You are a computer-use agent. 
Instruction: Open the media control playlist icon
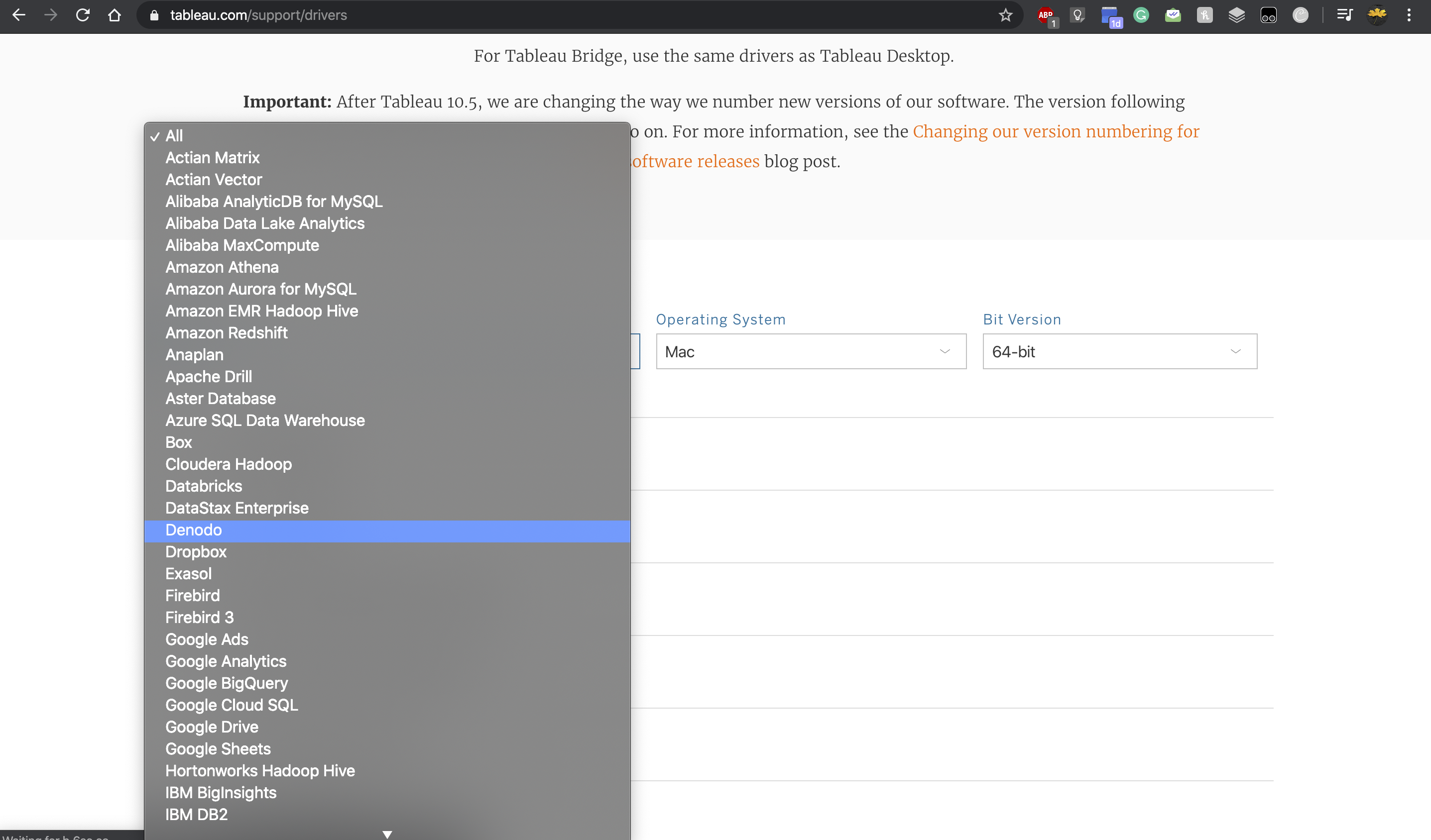point(1344,15)
